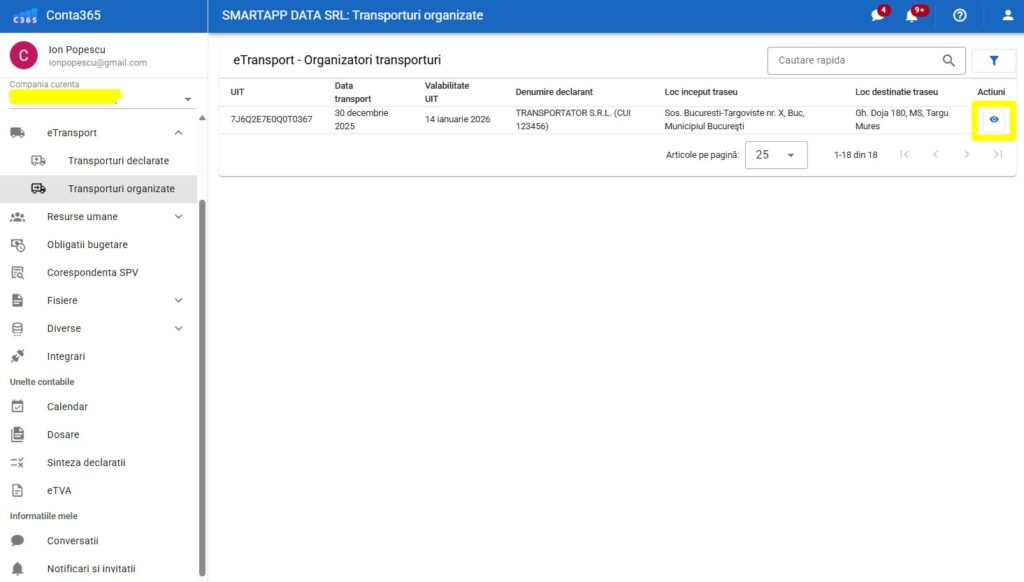Collapse the eTransport menu section

(x=178, y=133)
